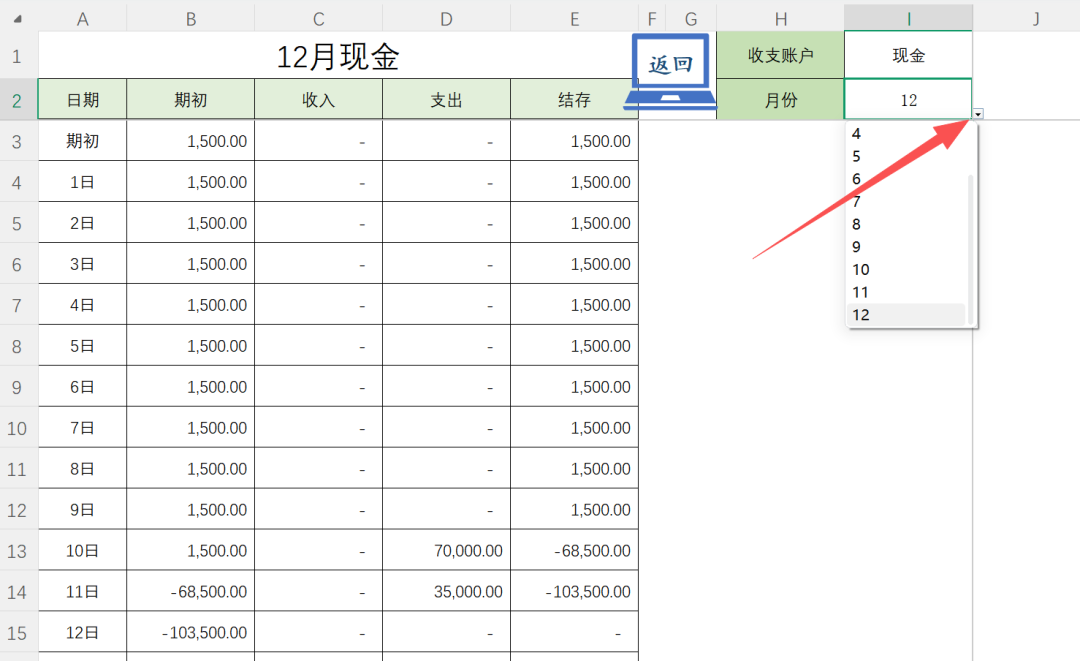Click the select-all corner triangle
This screenshot has width=1080, height=661.
click(x=20, y=18)
